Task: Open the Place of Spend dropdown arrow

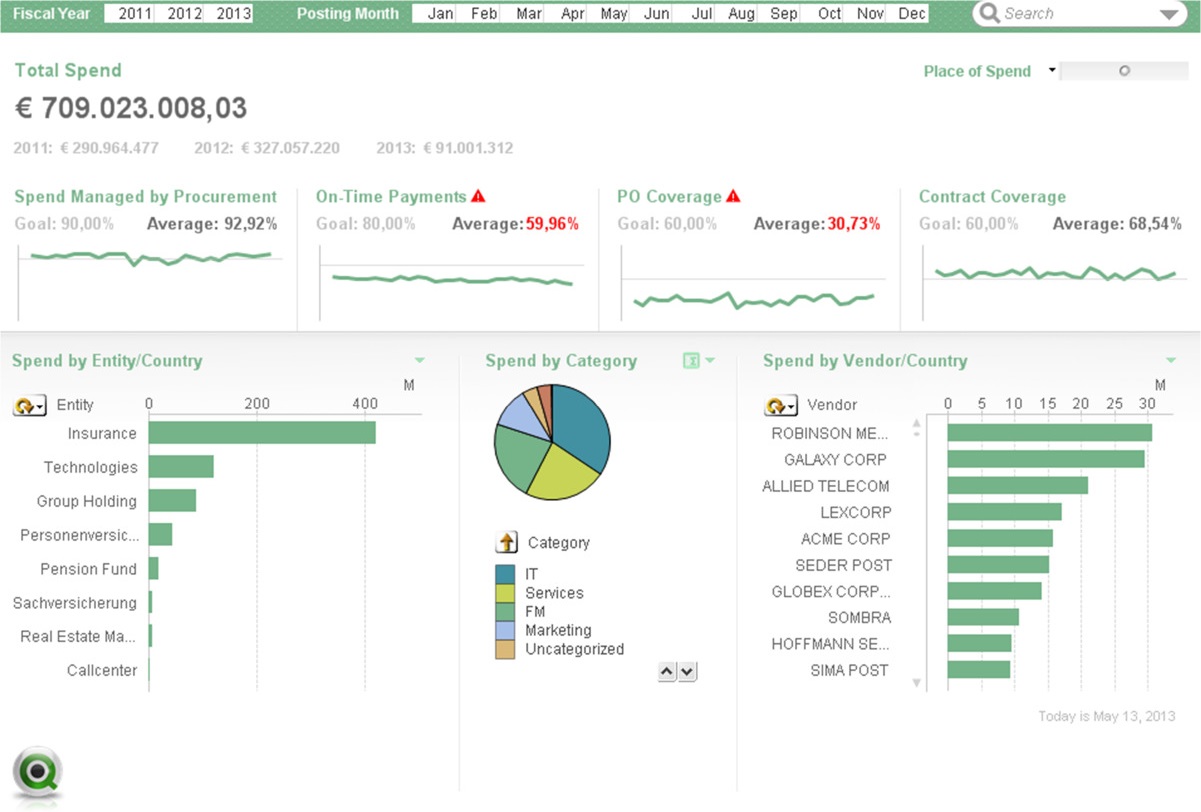Action: 1051,71
